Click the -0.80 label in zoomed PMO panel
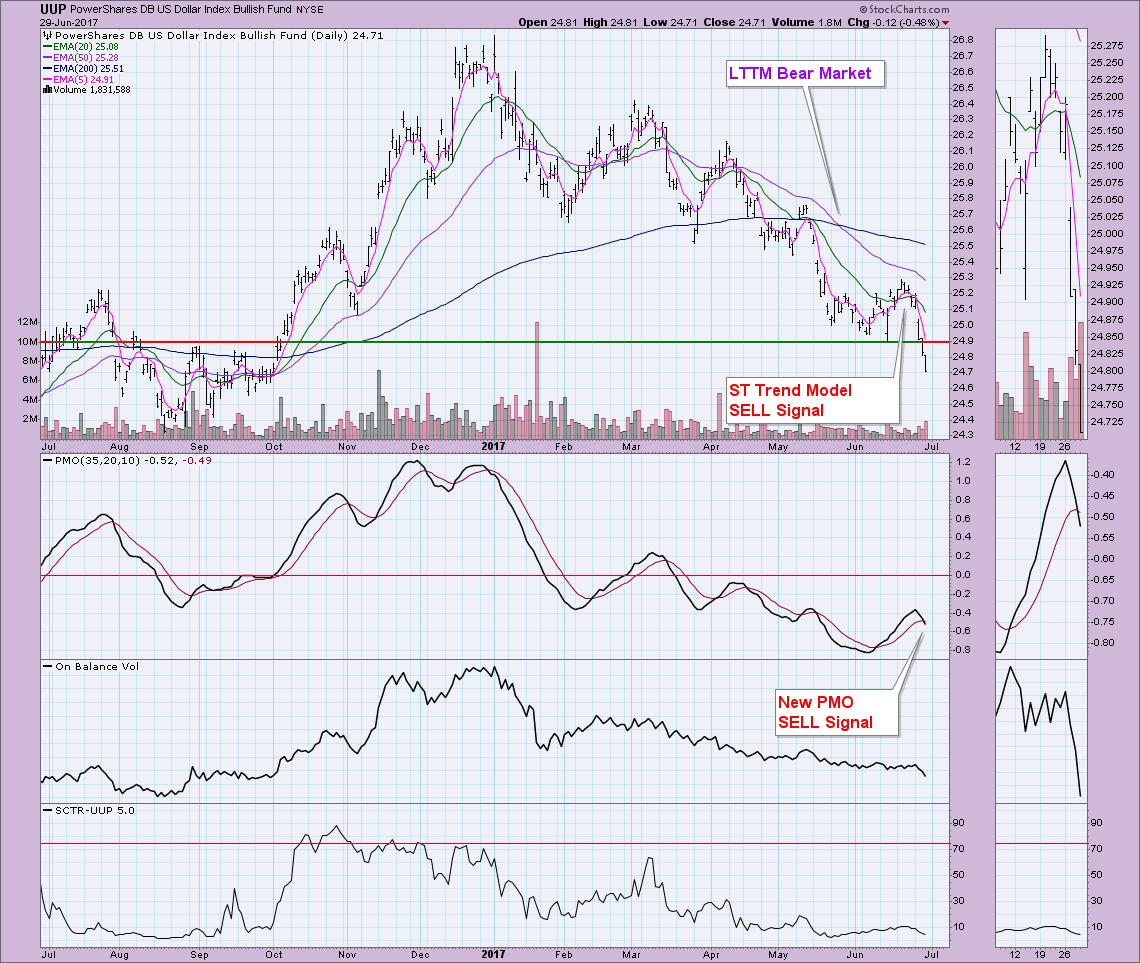The image size is (1140, 963). (1103, 642)
